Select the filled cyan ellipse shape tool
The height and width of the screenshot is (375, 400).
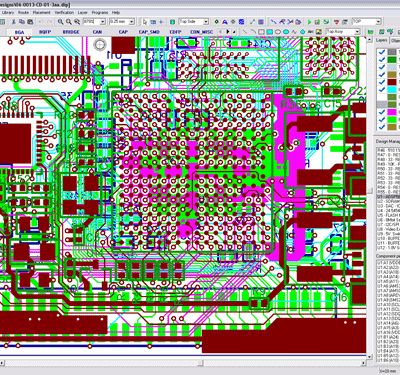286,32
